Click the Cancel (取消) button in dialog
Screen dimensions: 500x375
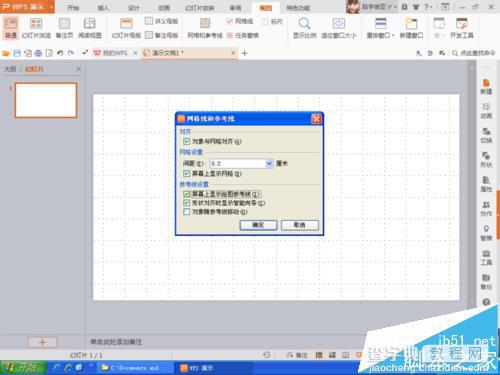(300, 225)
